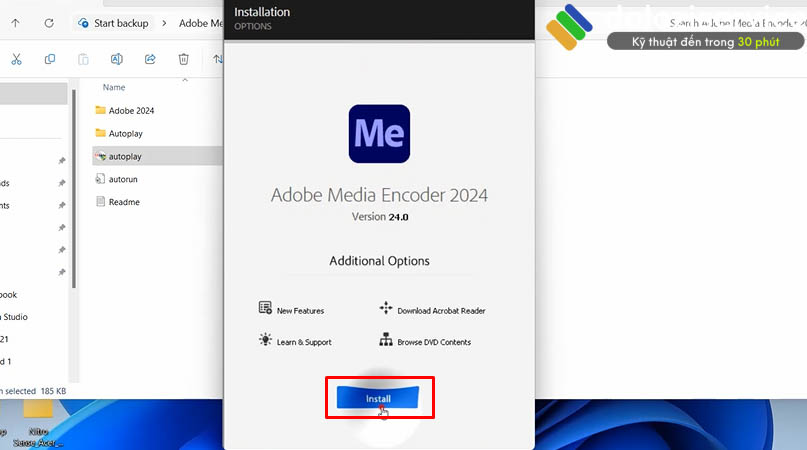Click the Learn & Support lightbulb icon
The width and height of the screenshot is (807, 450).
point(265,340)
